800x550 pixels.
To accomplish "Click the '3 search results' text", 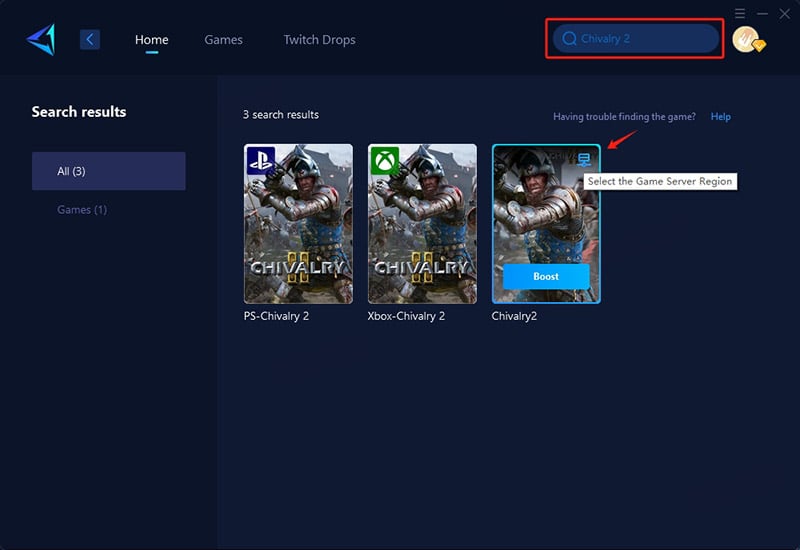I will 281,115.
